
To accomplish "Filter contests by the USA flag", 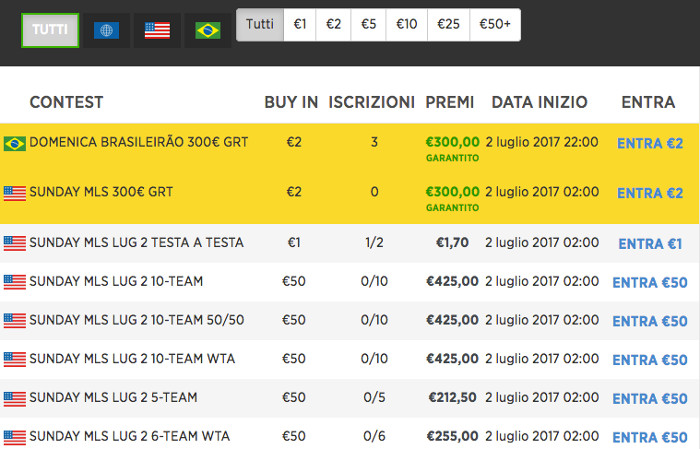I will pyautogui.click(x=157, y=30).
